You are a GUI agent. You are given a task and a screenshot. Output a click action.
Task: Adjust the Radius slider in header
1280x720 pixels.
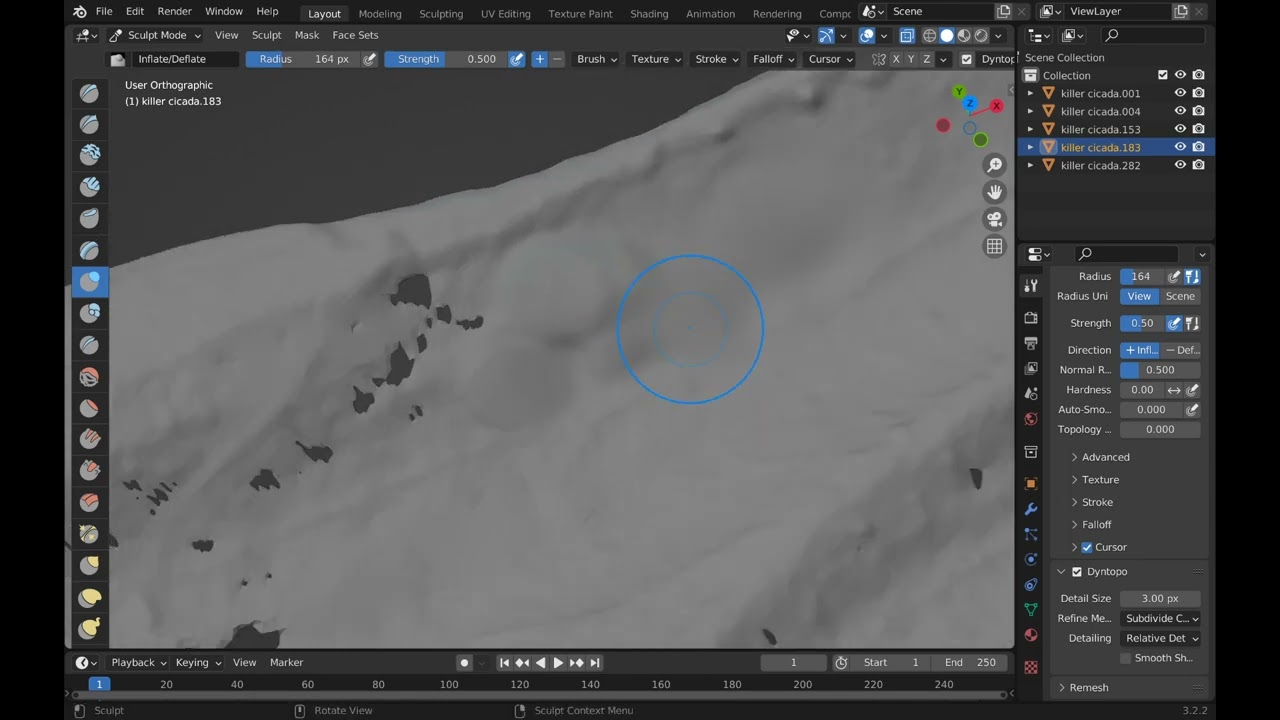[303, 59]
